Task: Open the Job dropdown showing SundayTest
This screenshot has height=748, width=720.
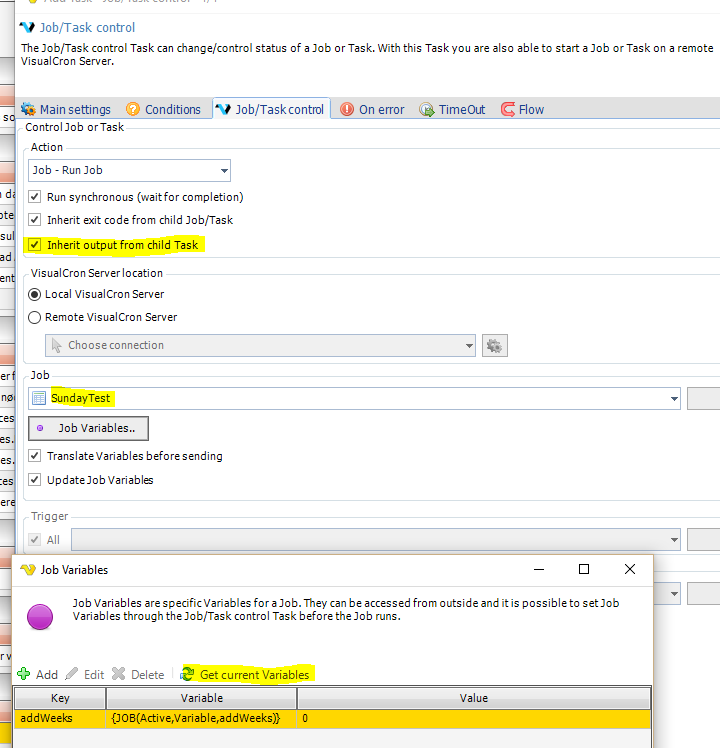Action: (x=673, y=398)
